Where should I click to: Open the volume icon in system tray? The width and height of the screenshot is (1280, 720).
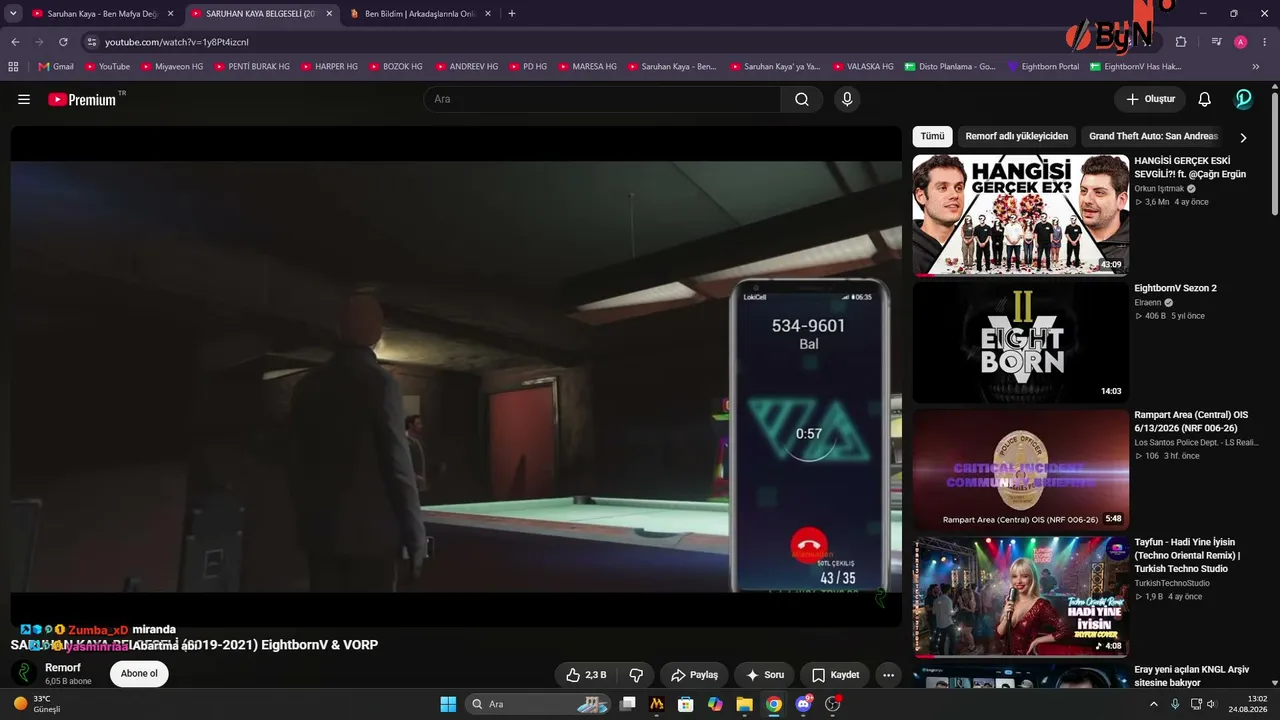click(1210, 704)
